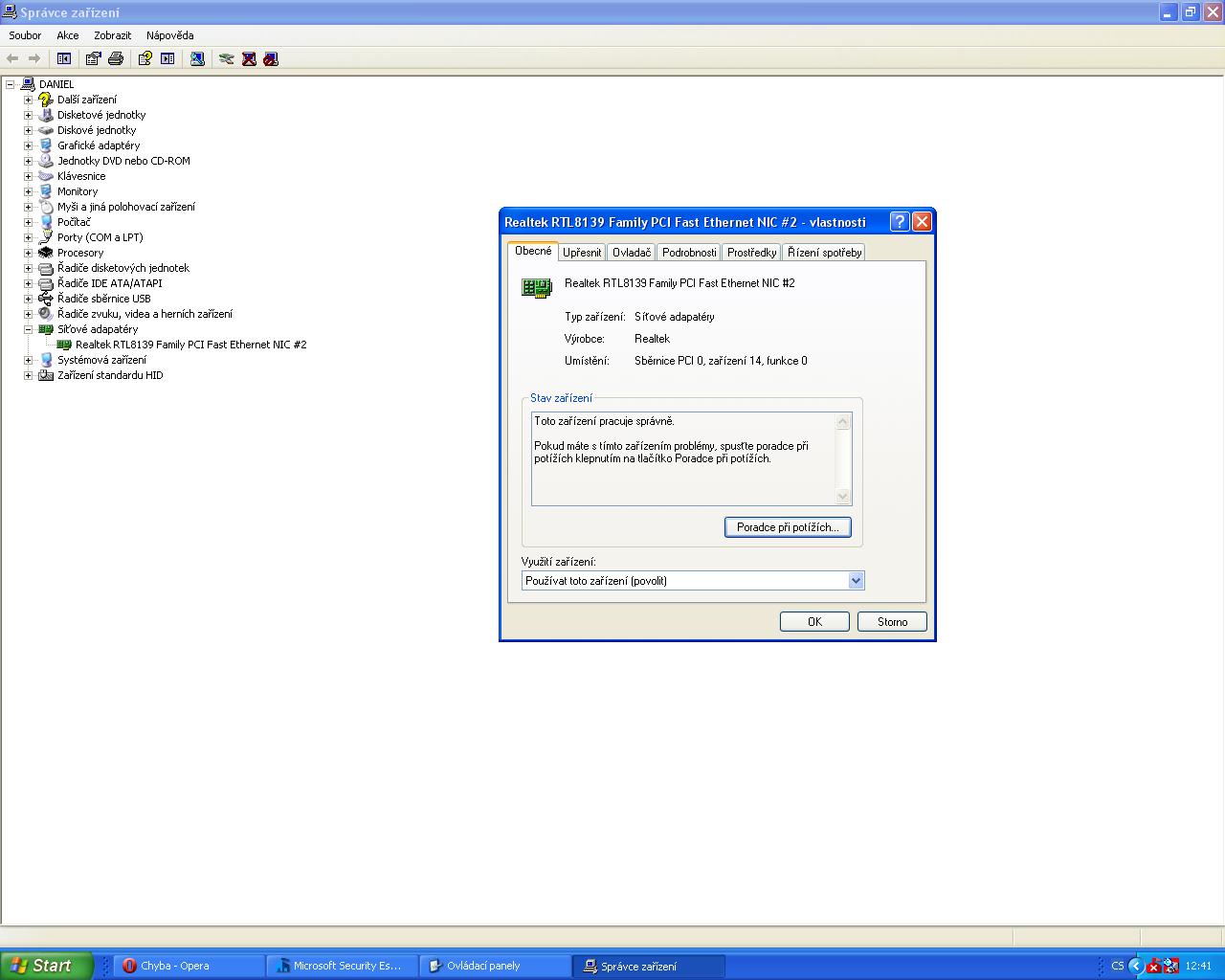The image size is (1225, 980).
Task: Click the disc icon of Jednotky DVD nebo CD-ROM
Action: [x=46, y=161]
